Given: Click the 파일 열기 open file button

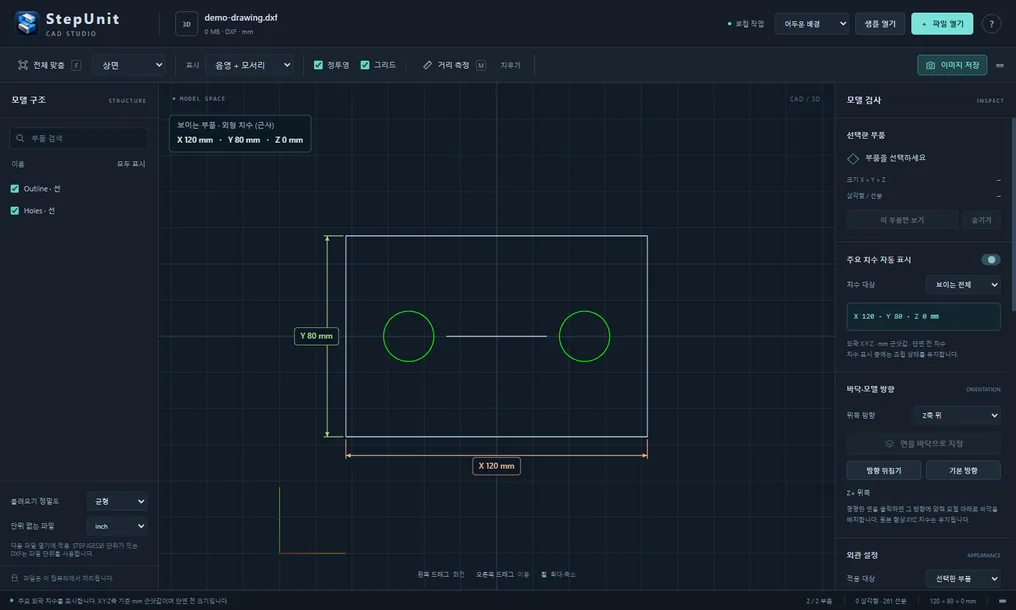Looking at the screenshot, I should tap(942, 24).
